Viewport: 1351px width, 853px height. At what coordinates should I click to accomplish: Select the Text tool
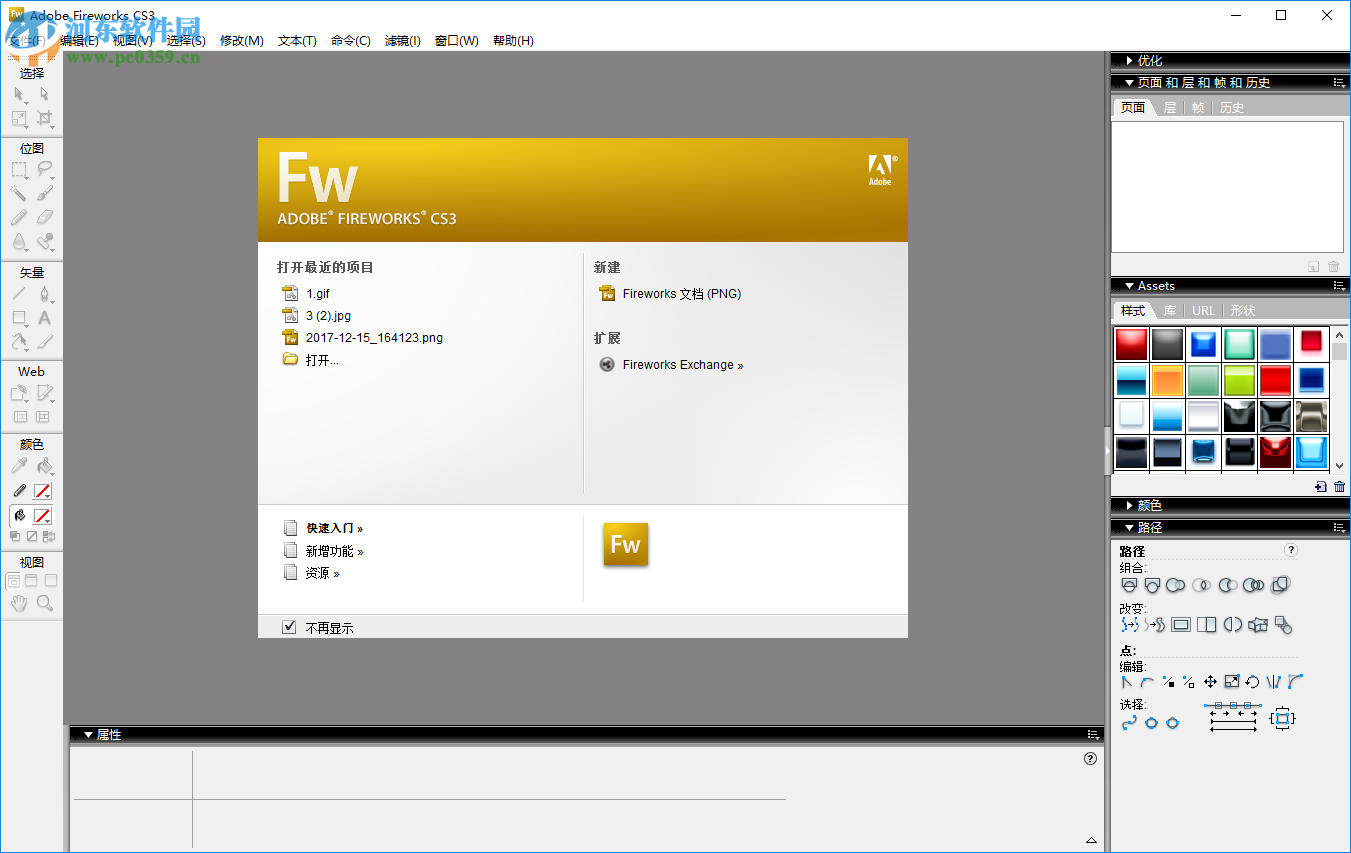click(44, 318)
